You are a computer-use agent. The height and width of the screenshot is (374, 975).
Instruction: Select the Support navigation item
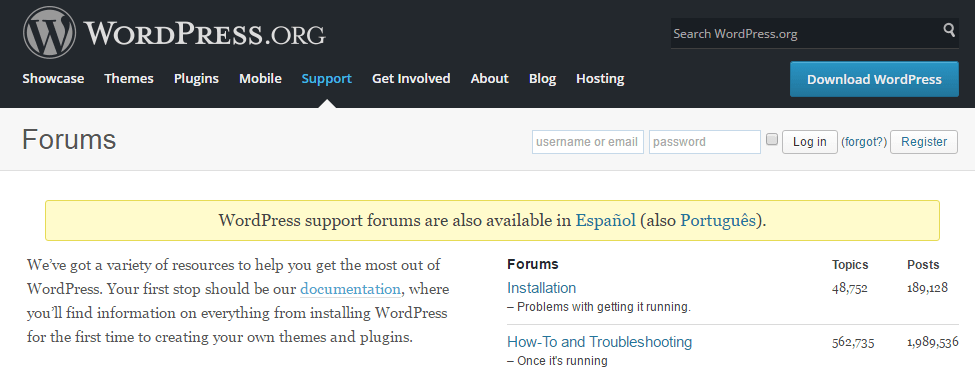click(x=326, y=78)
